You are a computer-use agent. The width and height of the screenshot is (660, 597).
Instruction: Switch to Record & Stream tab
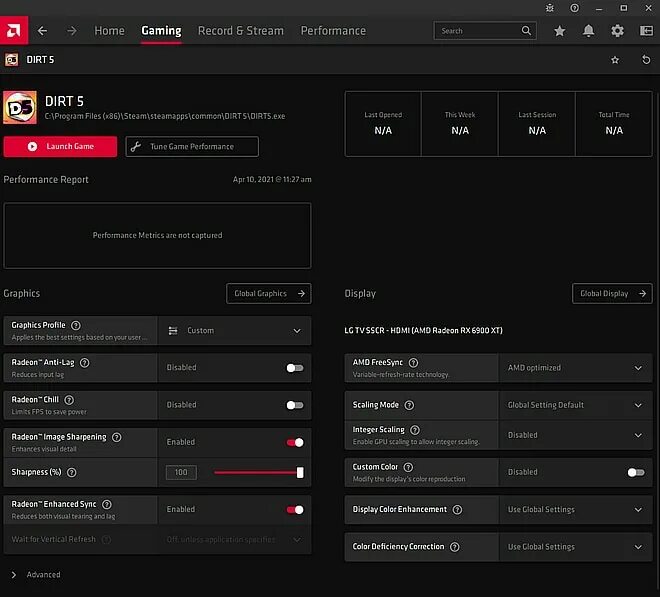(241, 31)
